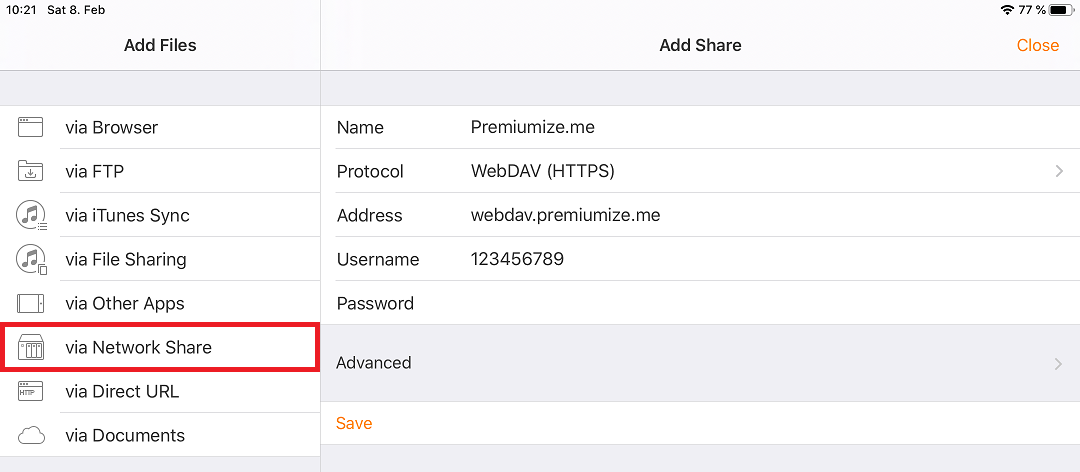This screenshot has height=472, width=1080.
Task: Expand Protocol options chevron
Action: (1059, 172)
